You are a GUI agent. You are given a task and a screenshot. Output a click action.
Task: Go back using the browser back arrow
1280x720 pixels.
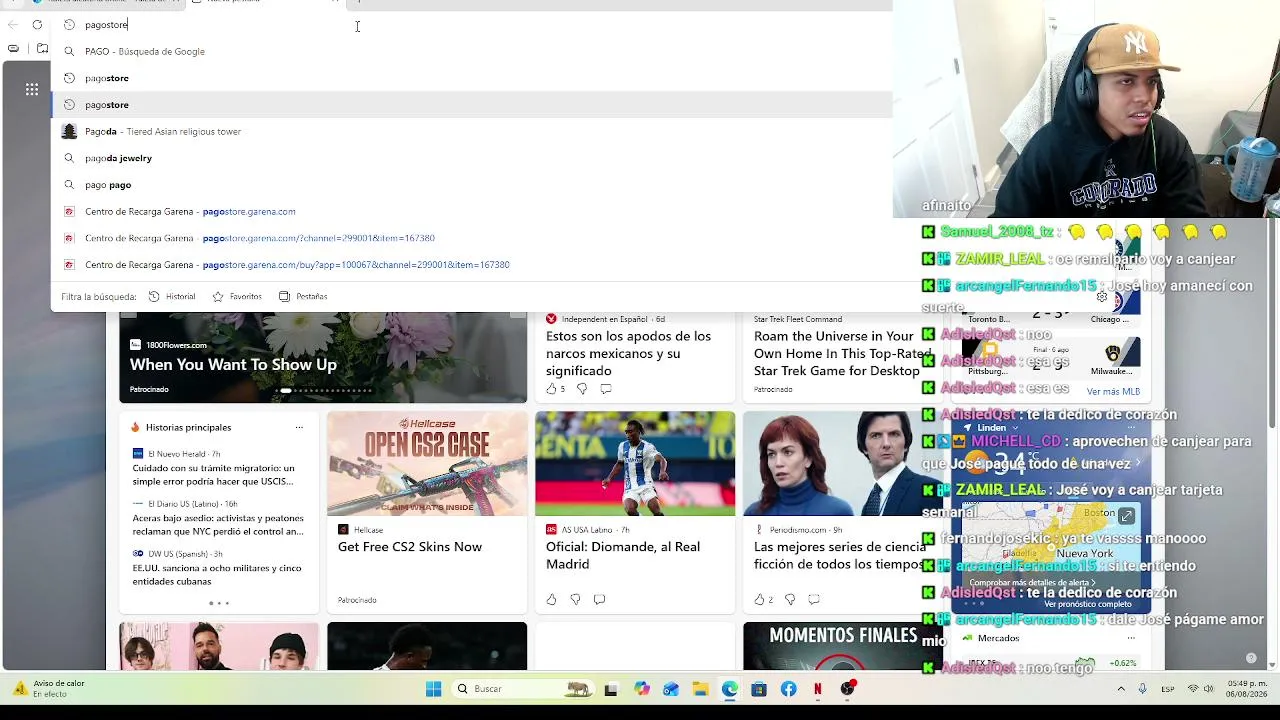click(12, 25)
